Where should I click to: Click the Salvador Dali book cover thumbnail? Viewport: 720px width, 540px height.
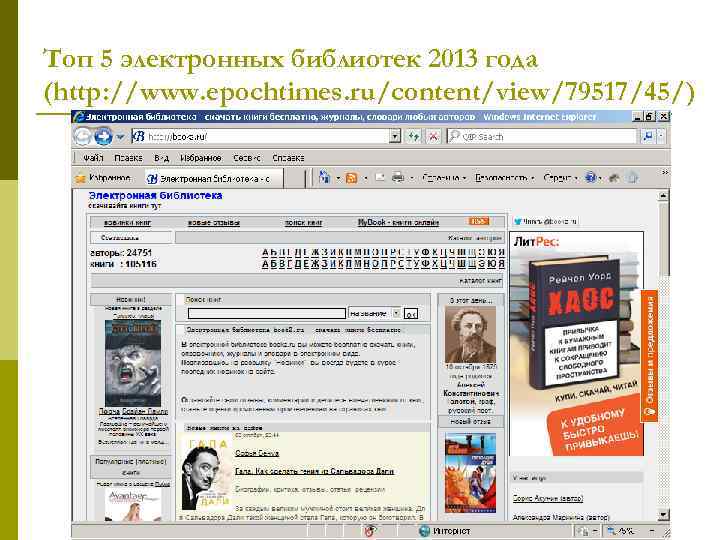(206, 473)
